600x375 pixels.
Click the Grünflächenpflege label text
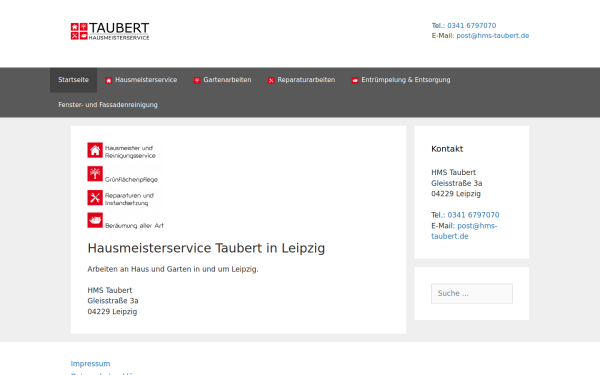[131, 179]
